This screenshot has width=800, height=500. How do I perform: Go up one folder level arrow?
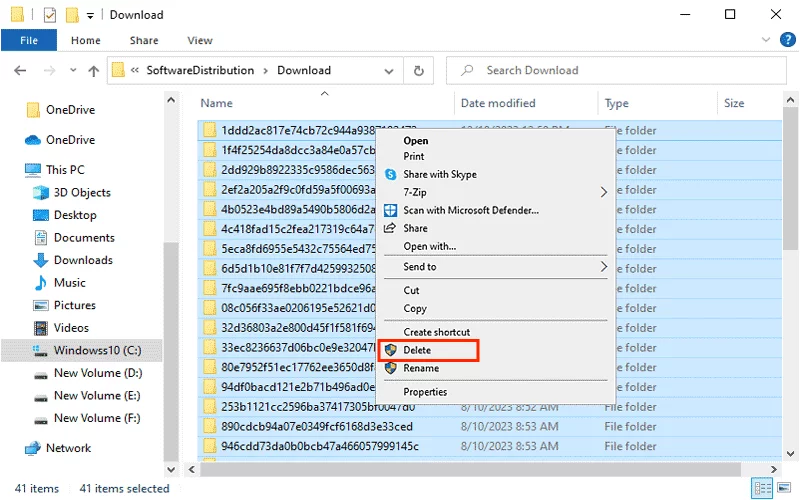pyautogui.click(x=93, y=71)
